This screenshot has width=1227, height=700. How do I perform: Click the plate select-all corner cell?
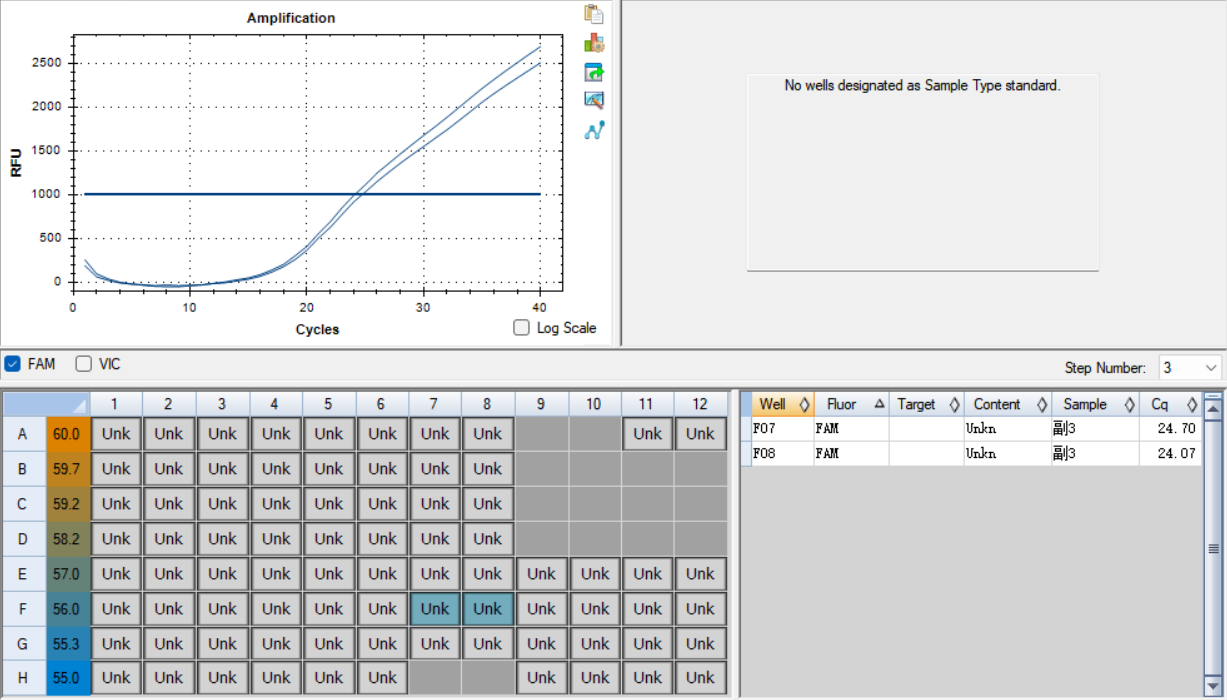point(46,404)
